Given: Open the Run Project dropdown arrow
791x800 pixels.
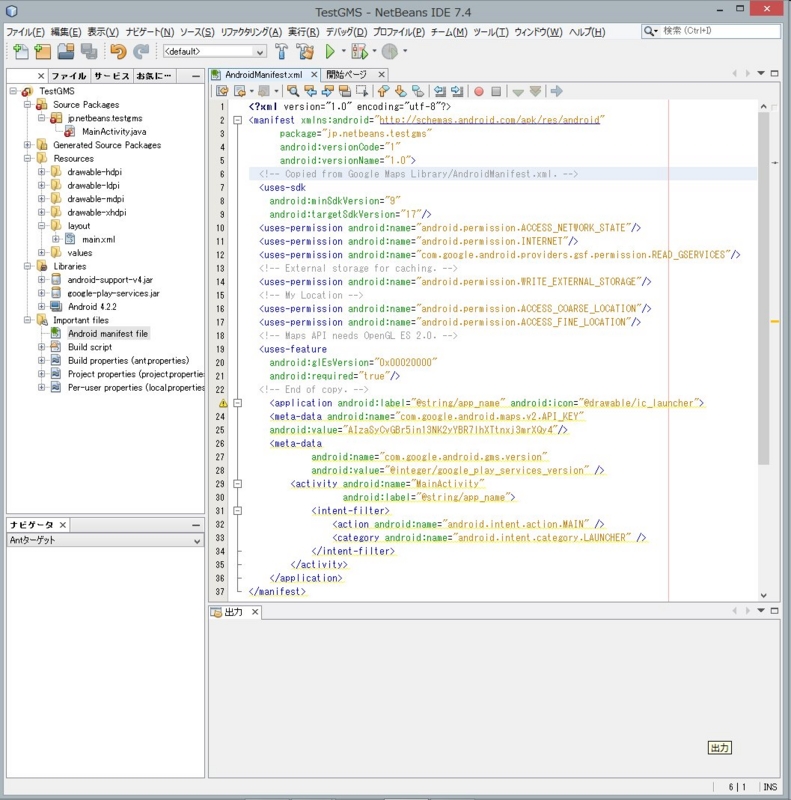Looking at the screenshot, I should pos(343,51).
